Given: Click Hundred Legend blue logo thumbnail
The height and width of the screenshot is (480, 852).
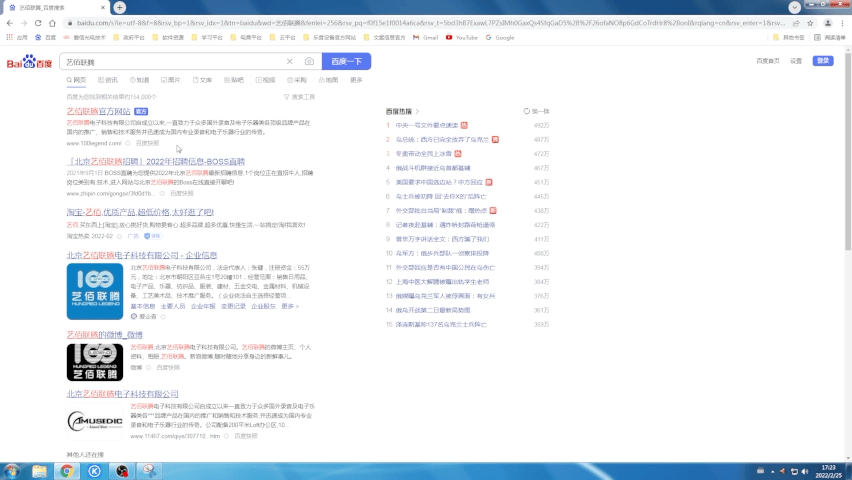Looking at the screenshot, I should pos(95,291).
